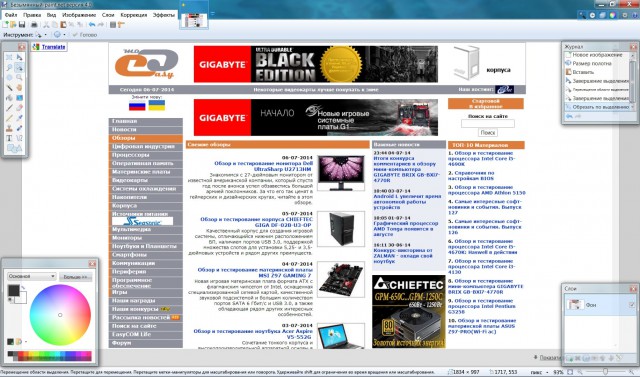
Task: Click the Paste clipboard toolbar icon
Action: [63, 25]
